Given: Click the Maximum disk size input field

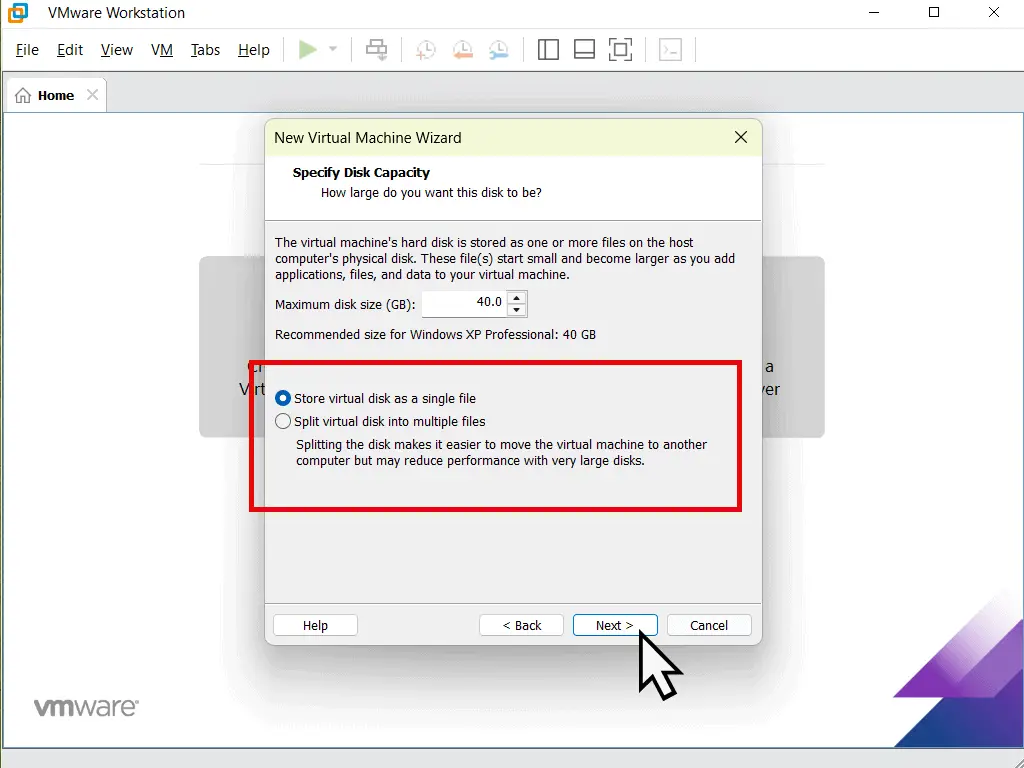Looking at the screenshot, I should [464, 302].
